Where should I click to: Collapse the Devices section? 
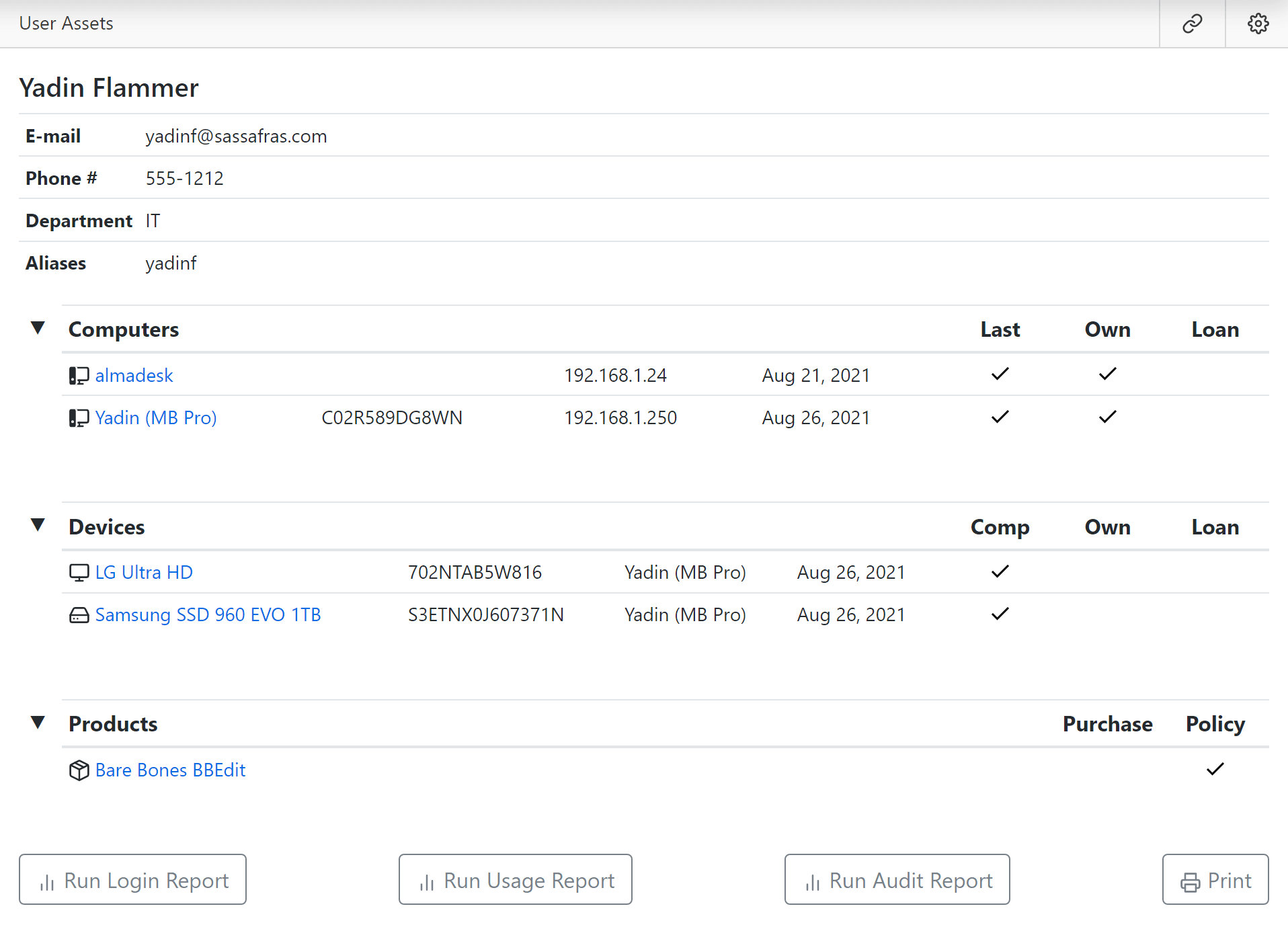coord(38,526)
